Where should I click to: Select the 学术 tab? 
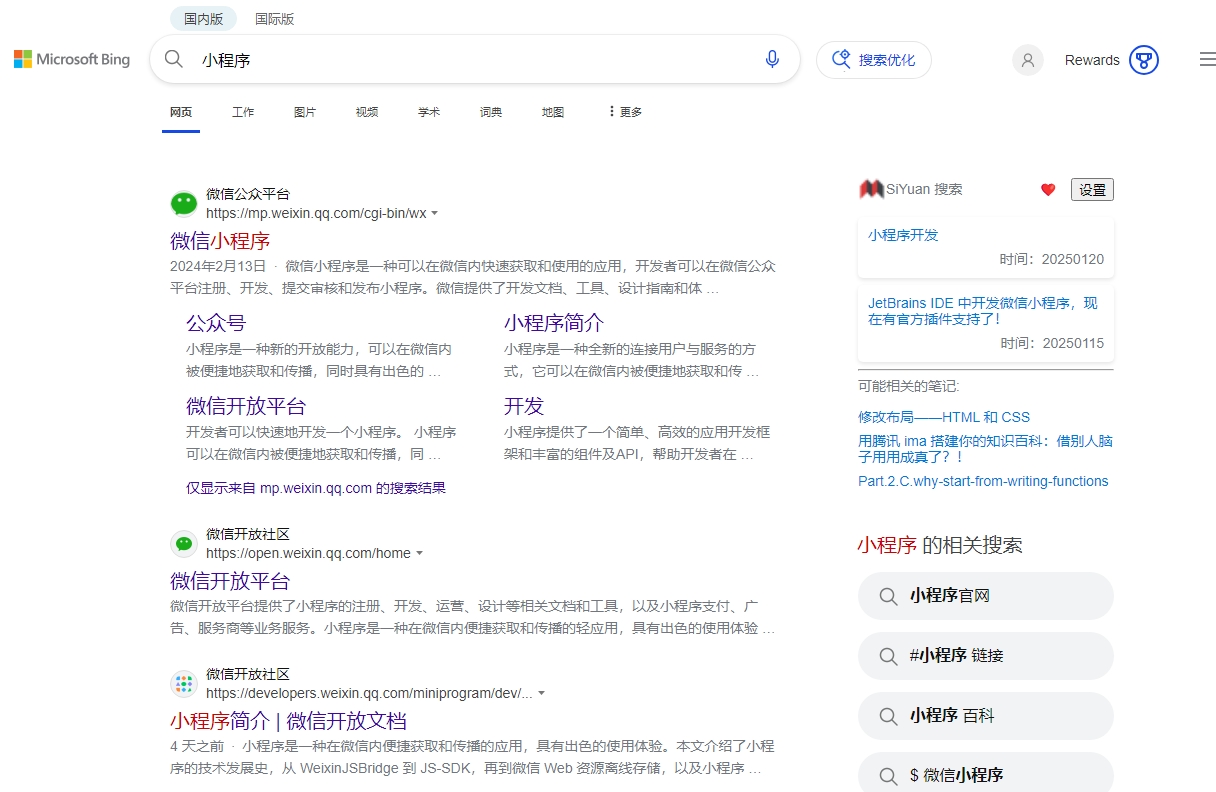(429, 111)
